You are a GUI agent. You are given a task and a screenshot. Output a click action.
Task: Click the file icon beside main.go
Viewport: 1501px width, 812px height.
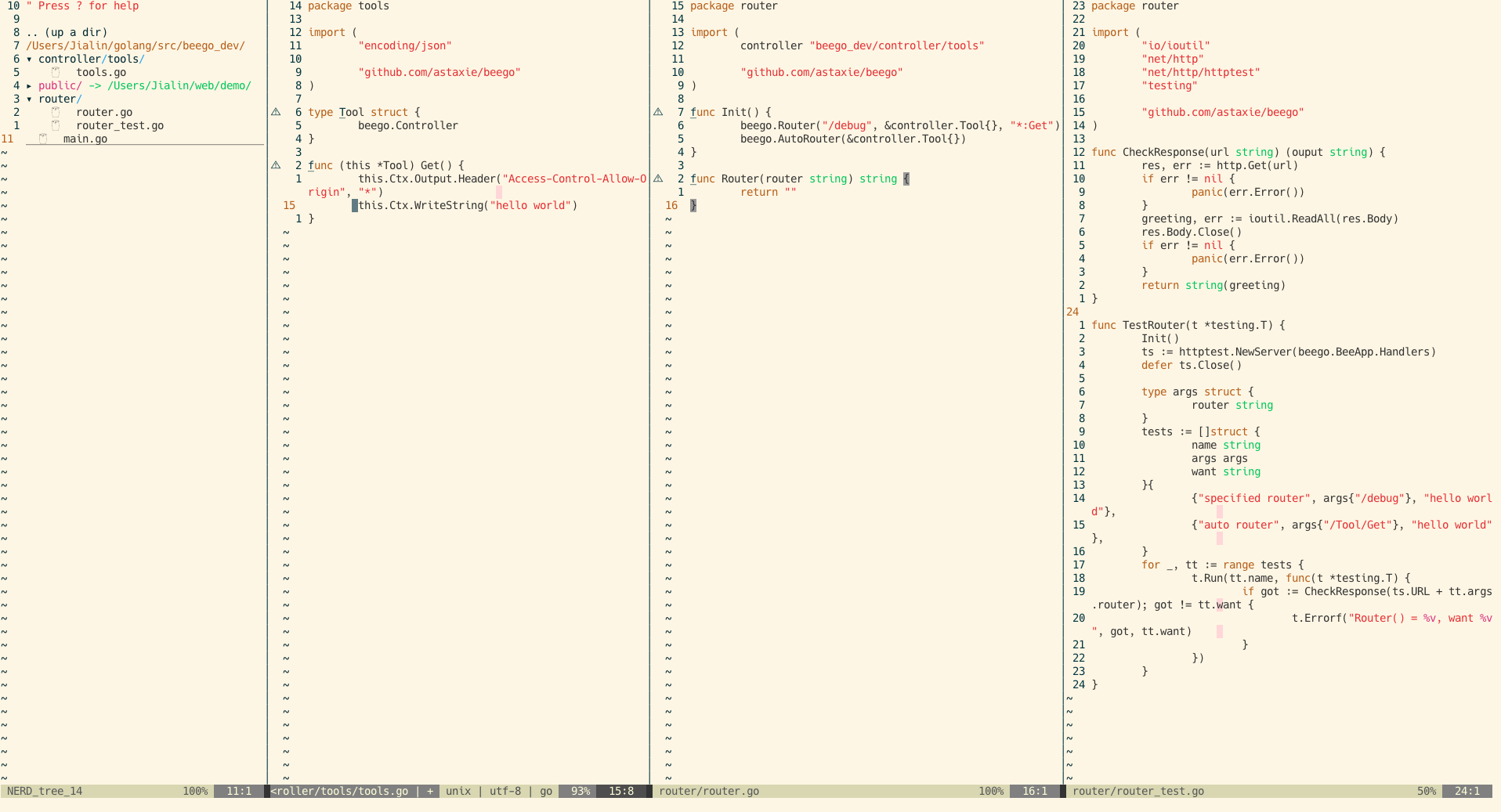tap(43, 139)
